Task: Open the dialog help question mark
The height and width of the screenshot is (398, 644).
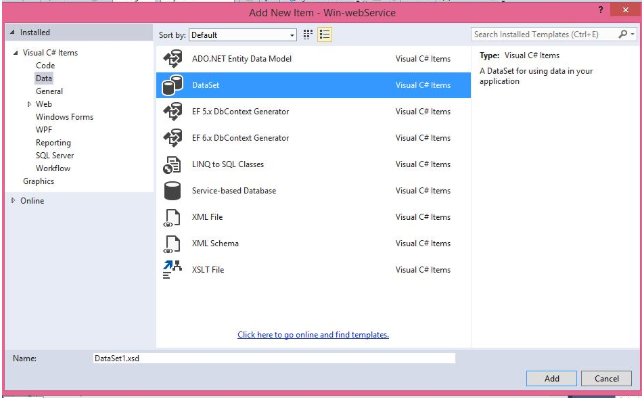Action: tap(601, 10)
